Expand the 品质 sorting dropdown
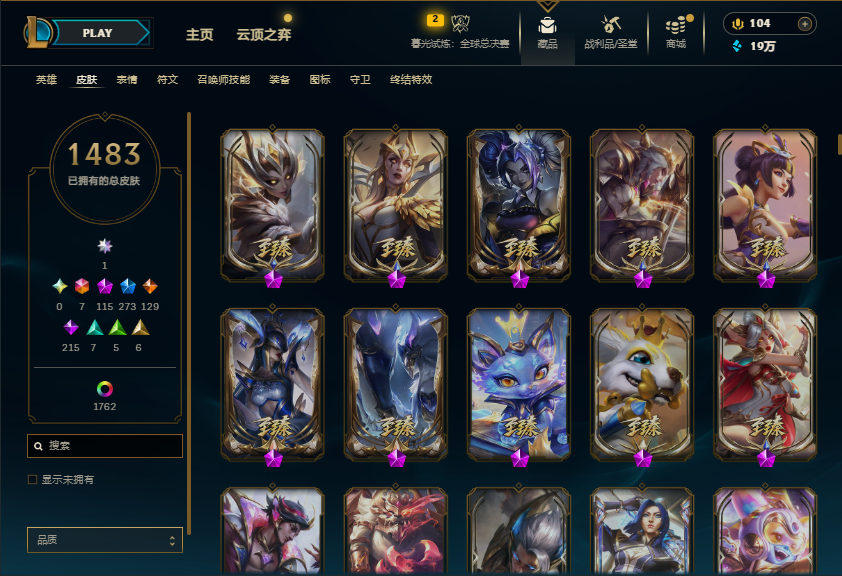842x576 pixels. [105, 540]
